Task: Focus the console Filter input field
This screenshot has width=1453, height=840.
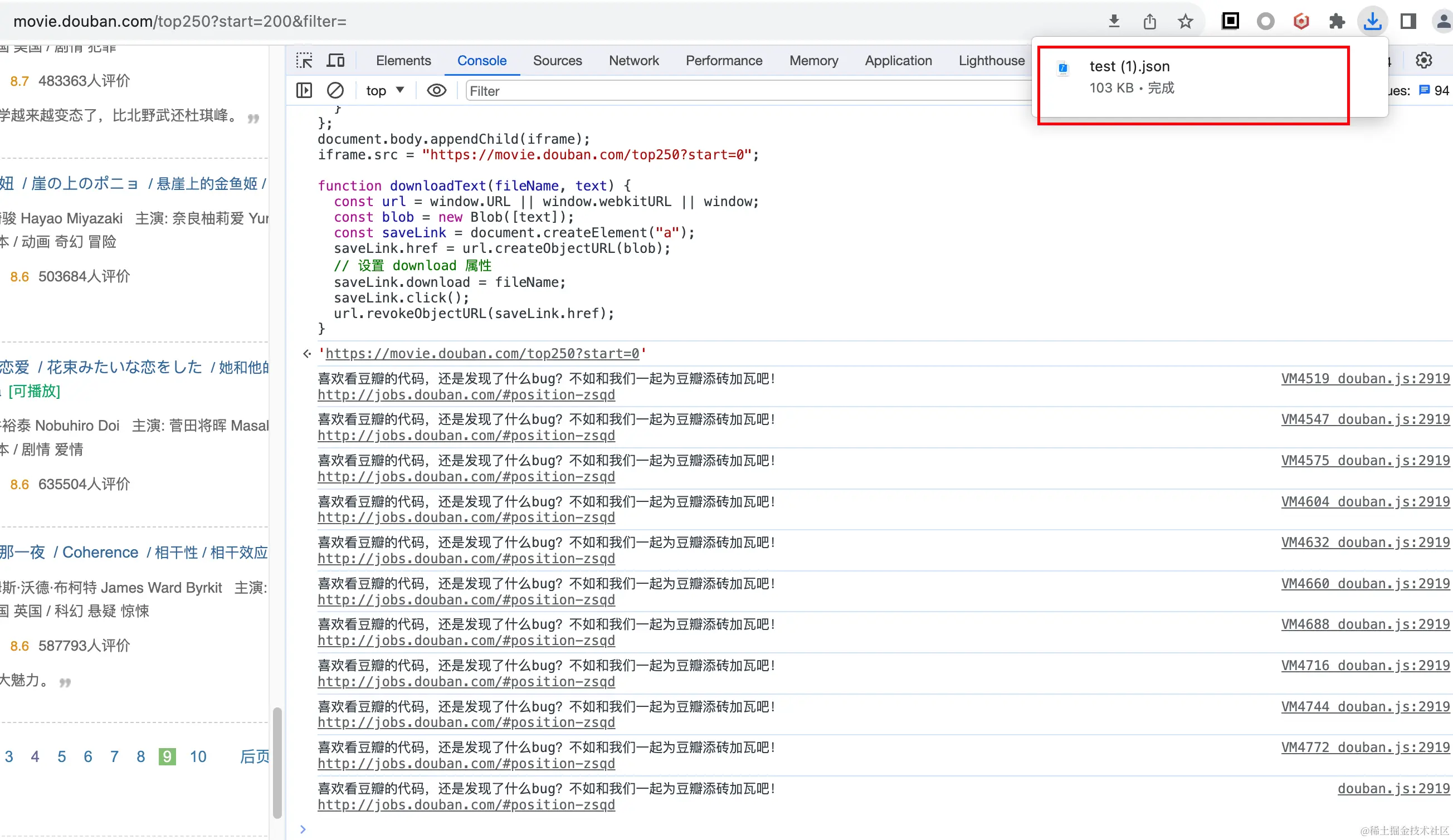Action: (748, 90)
